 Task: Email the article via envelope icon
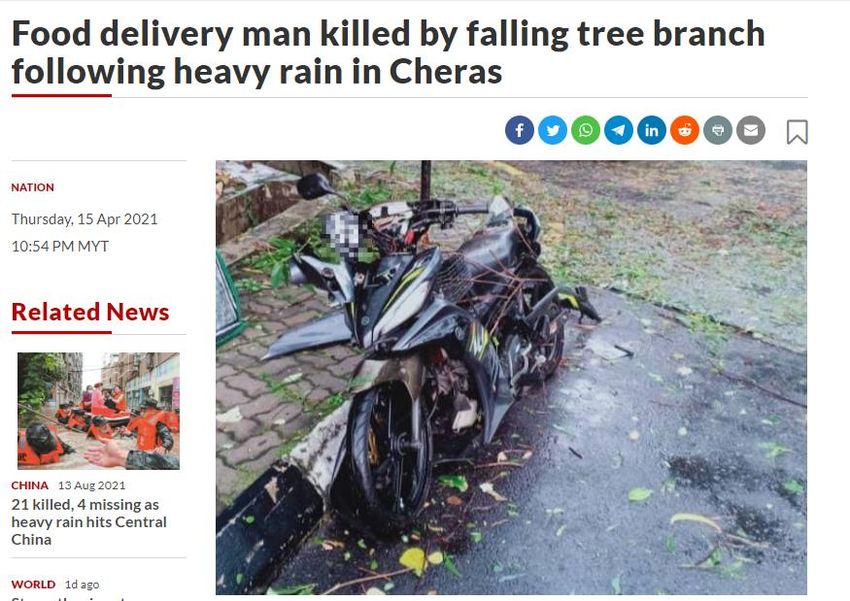751,131
